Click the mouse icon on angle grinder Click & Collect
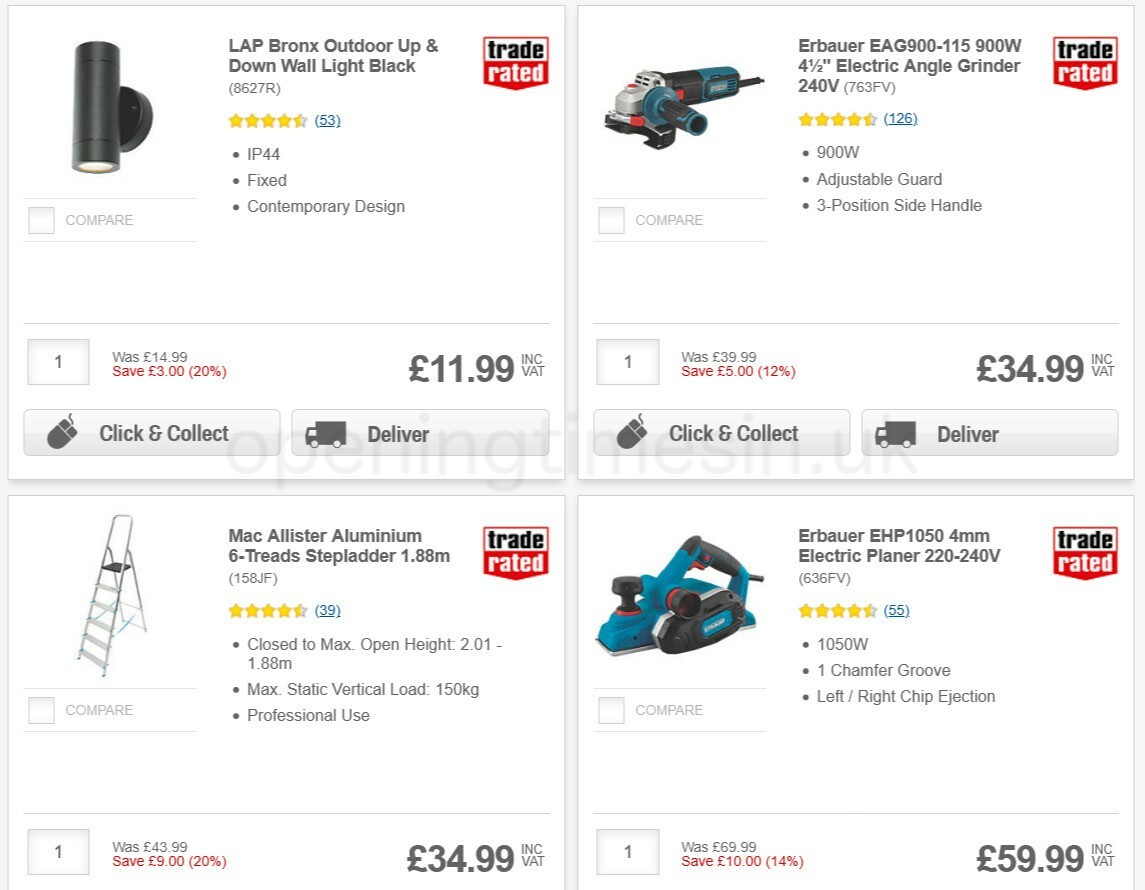Image resolution: width=1145 pixels, height=890 pixels. tap(633, 432)
